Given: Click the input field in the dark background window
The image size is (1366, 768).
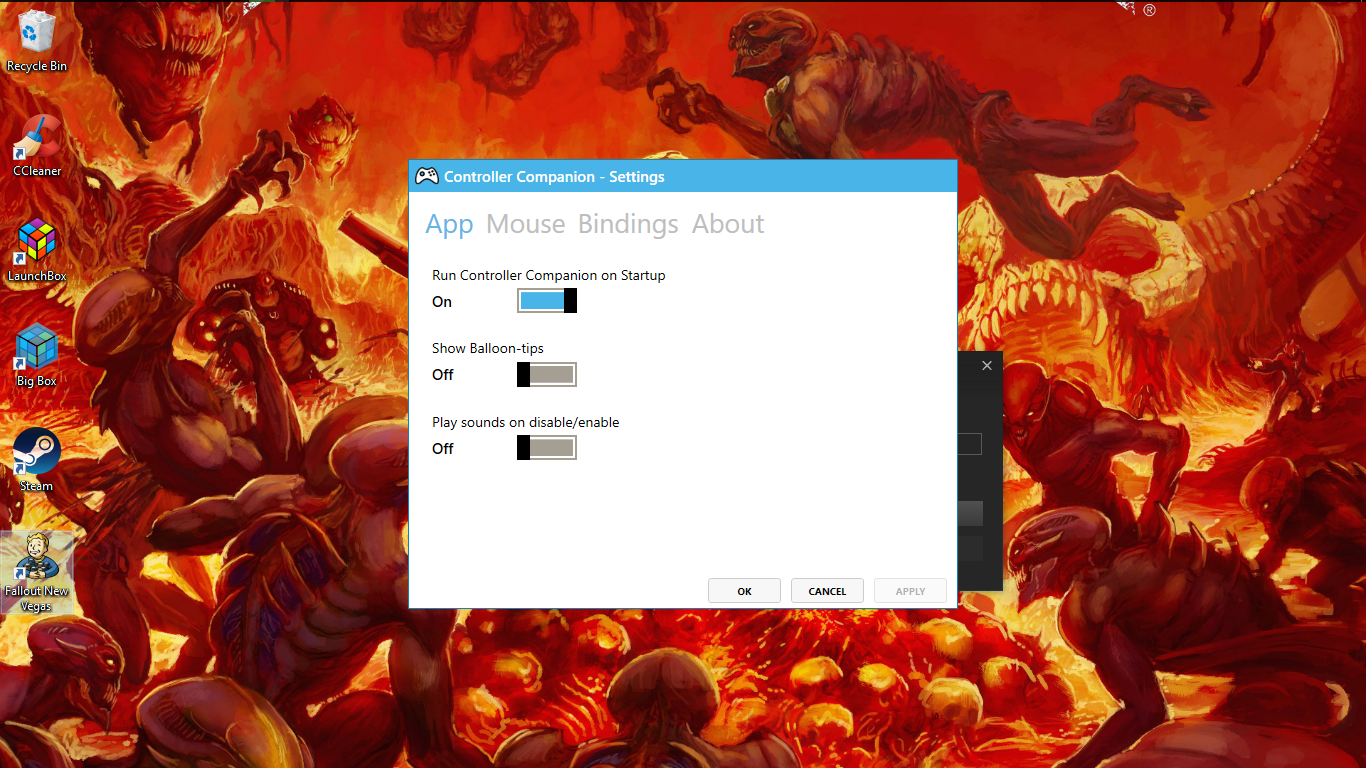Looking at the screenshot, I should [x=969, y=443].
